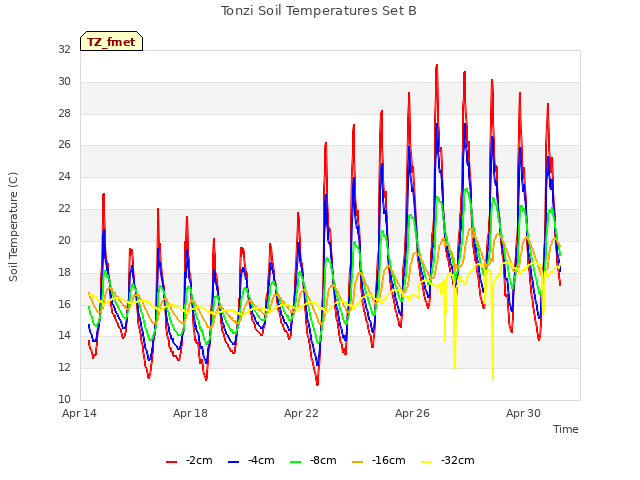Click the green -8cm legend color marker
The image size is (640, 480).
(296, 462)
